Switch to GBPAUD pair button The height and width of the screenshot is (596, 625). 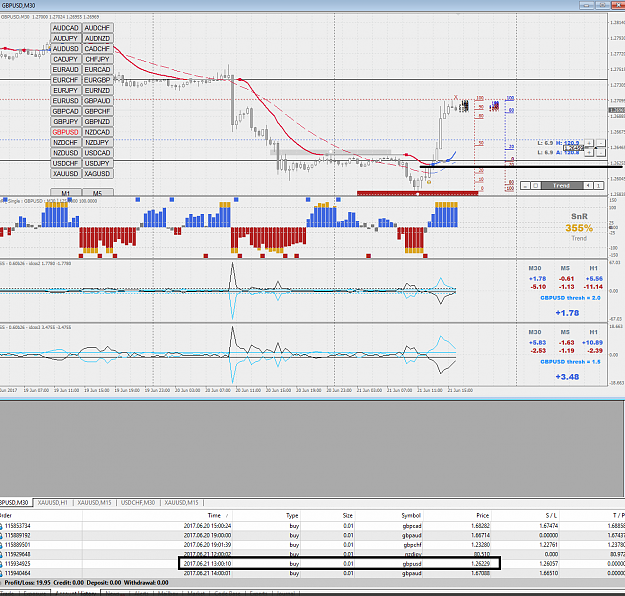click(97, 101)
